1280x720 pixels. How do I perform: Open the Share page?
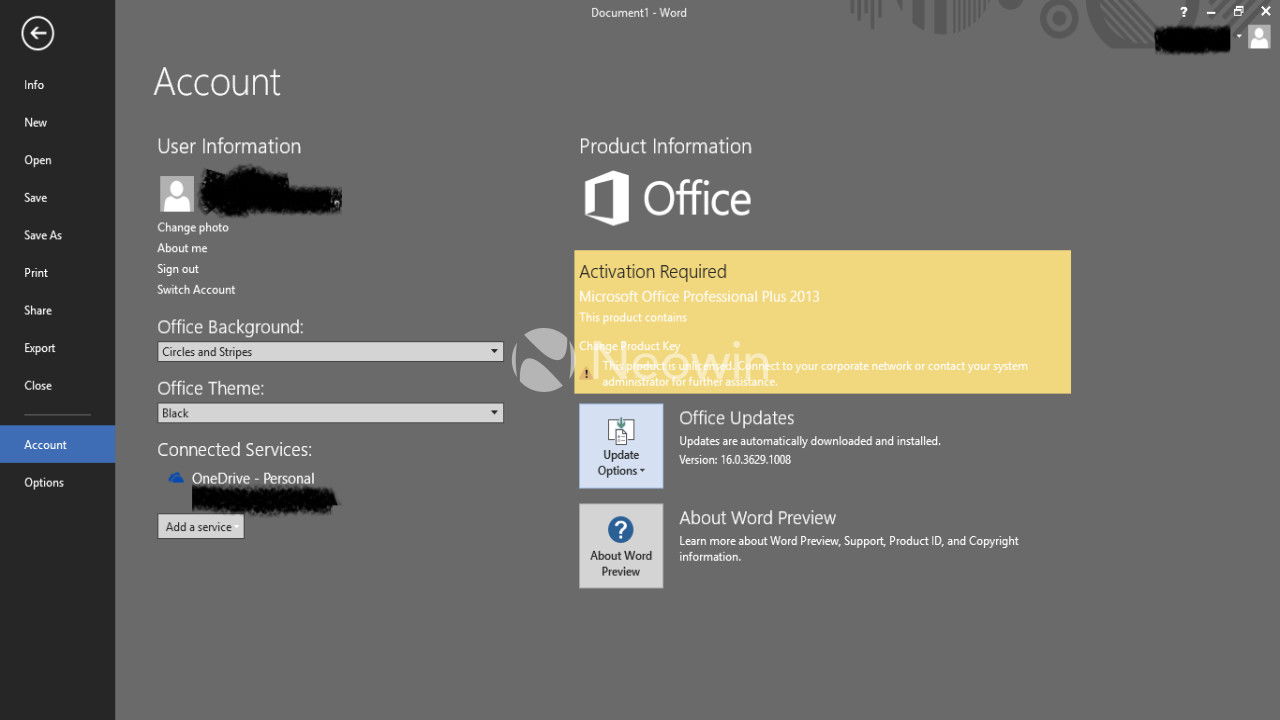click(57, 310)
